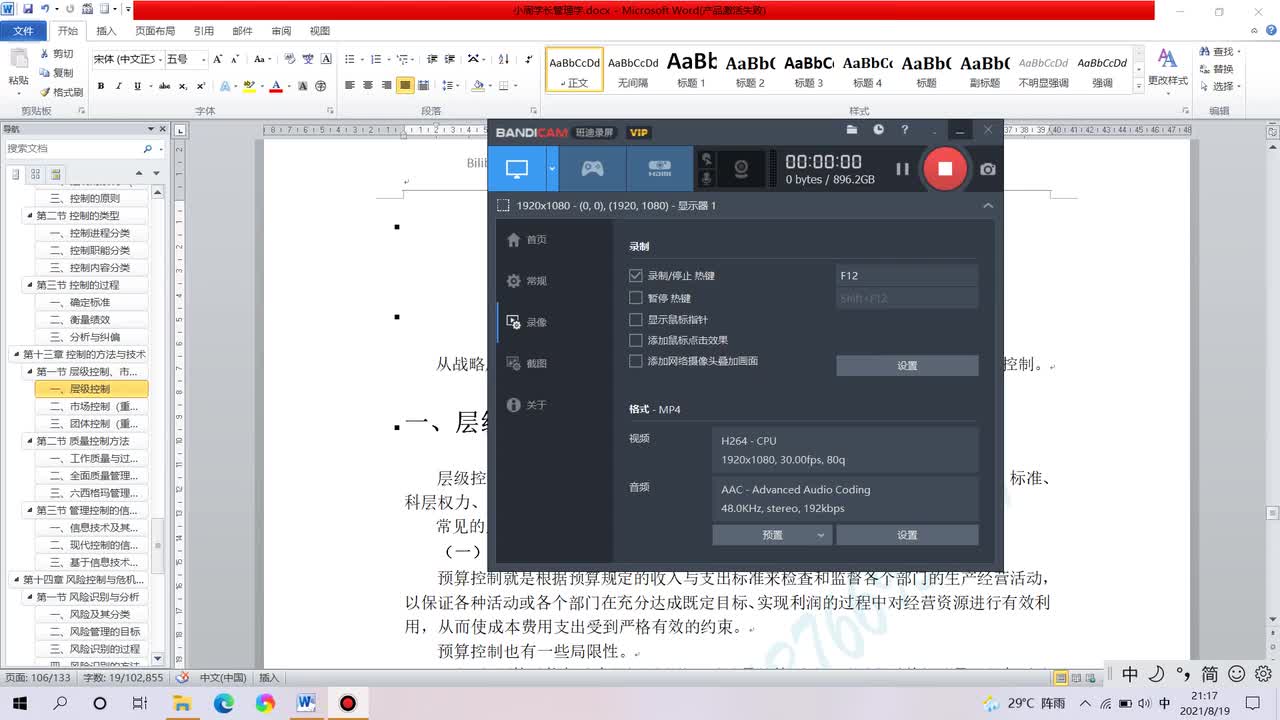Apply bullet list in Word
The width and height of the screenshot is (1280, 720).
[x=350, y=60]
